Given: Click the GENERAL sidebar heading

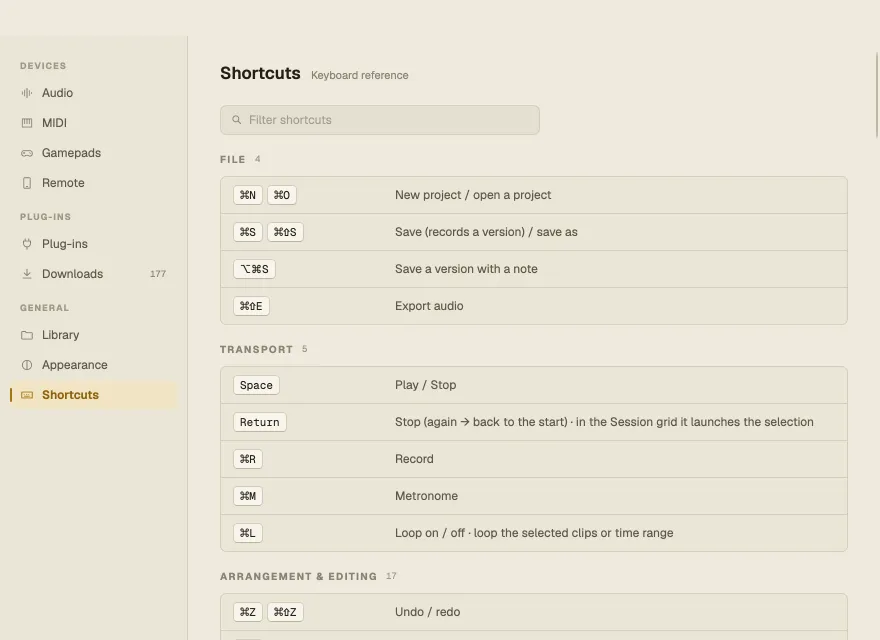Looking at the screenshot, I should (x=44, y=308).
